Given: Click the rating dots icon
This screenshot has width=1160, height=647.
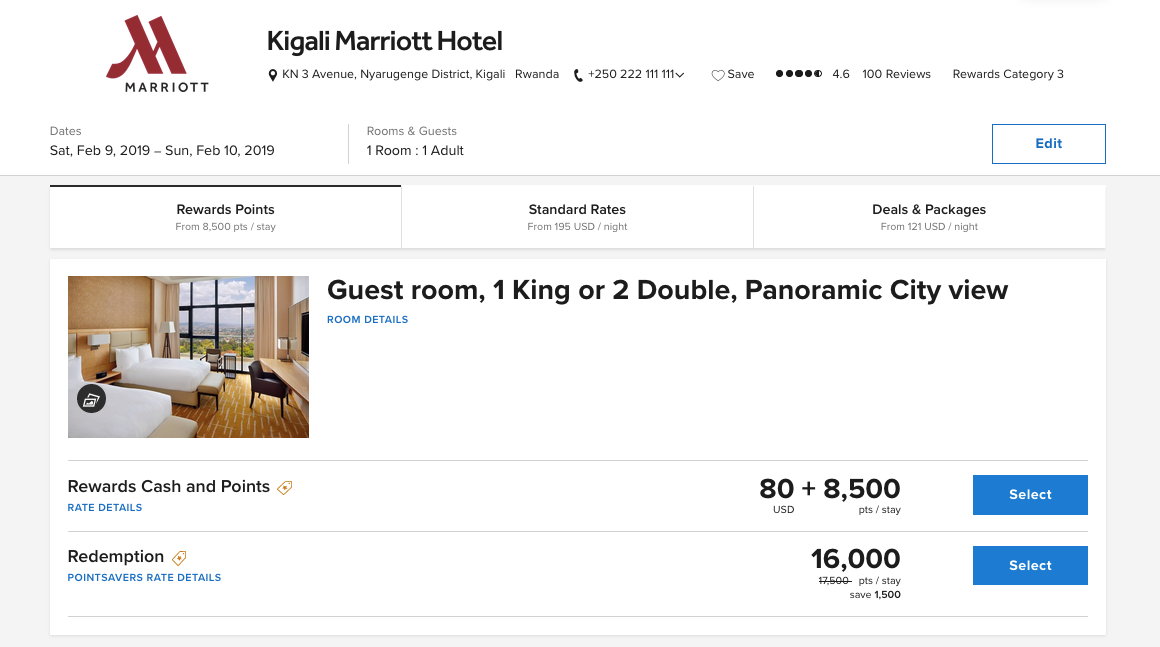Looking at the screenshot, I should [799, 74].
